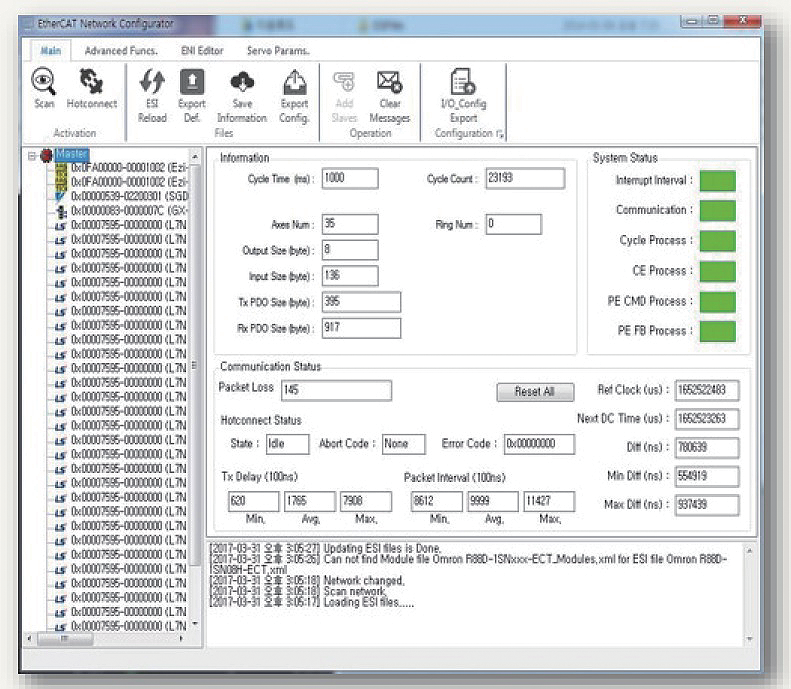Click message log scroll up arrow
Viewport: 791px width, 689px height.
pyautogui.click(x=750, y=551)
